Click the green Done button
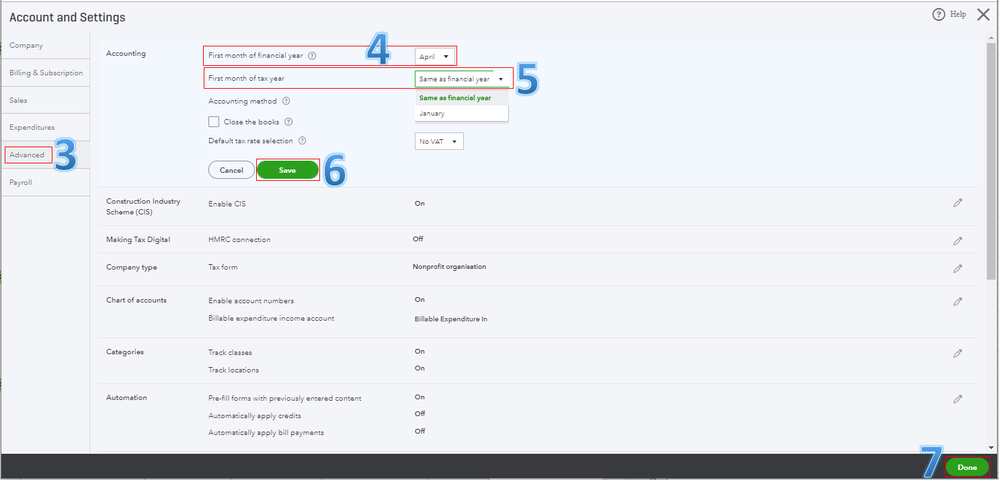The width and height of the screenshot is (999, 480). click(967, 467)
